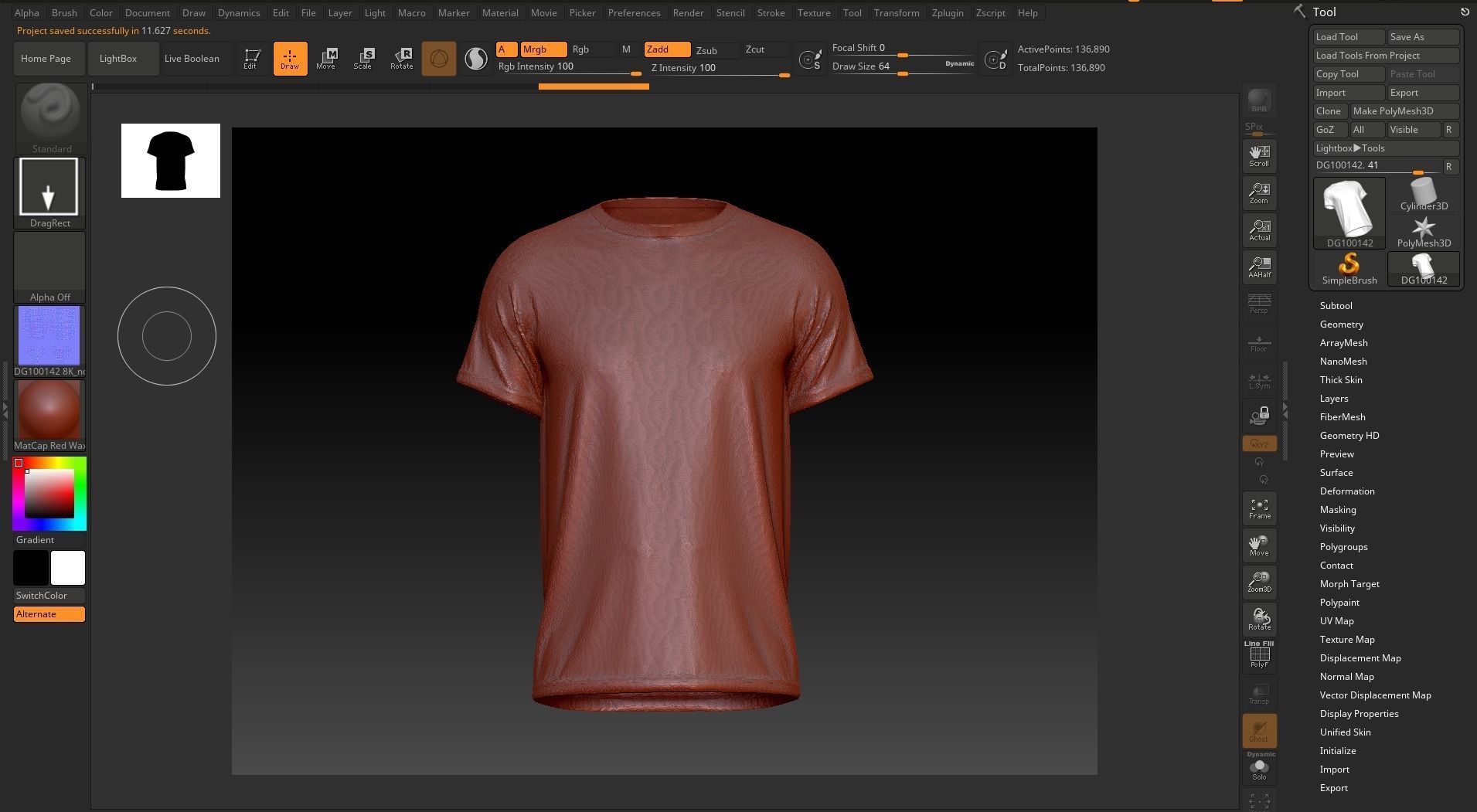Open the Render menu
Screen dimensions: 1477x812
[688, 13]
